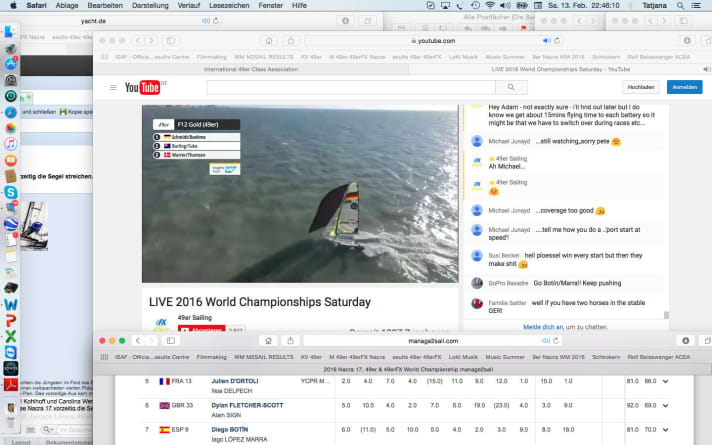The image size is (712, 445).
Task: Click the YouTube search input field
Action: pyautogui.click(x=351, y=87)
